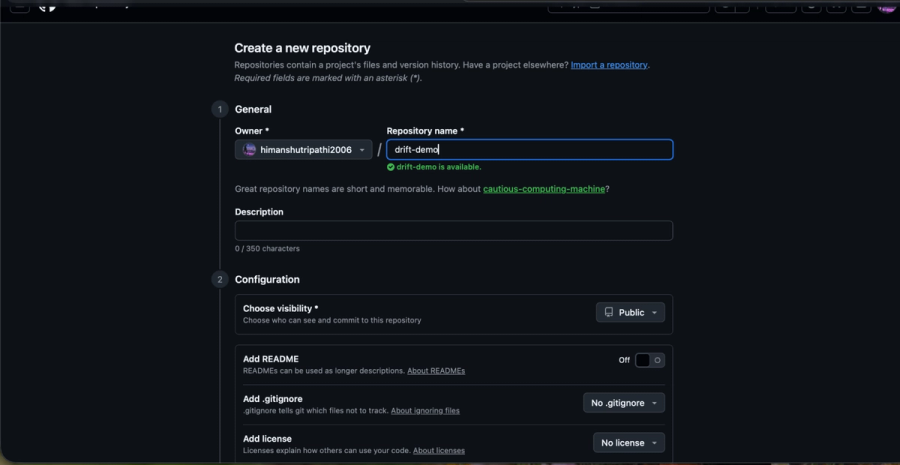Image resolution: width=900 pixels, height=465 pixels.
Task: Open the About READMEs link
Action: coord(436,371)
